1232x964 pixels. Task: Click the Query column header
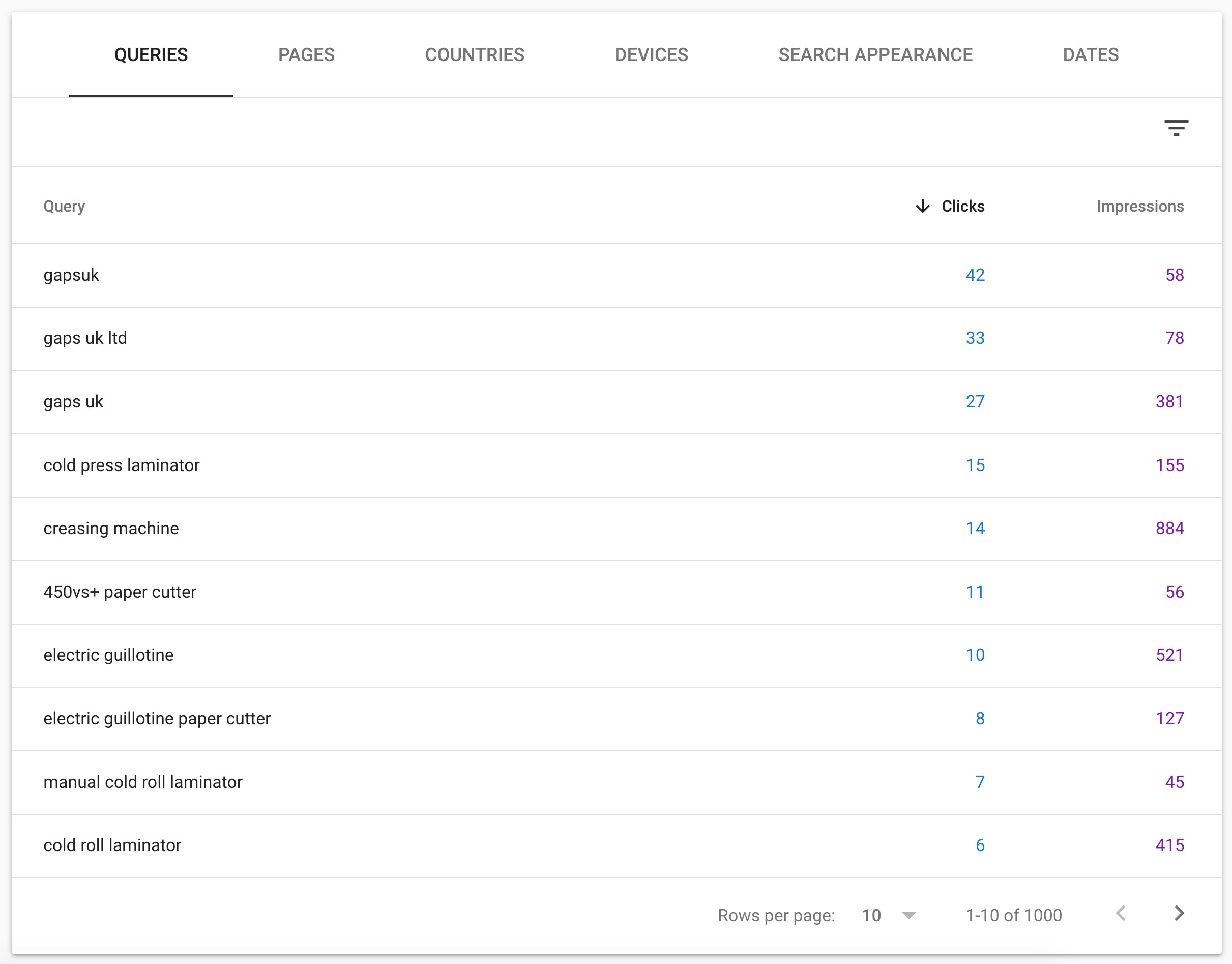(x=64, y=206)
